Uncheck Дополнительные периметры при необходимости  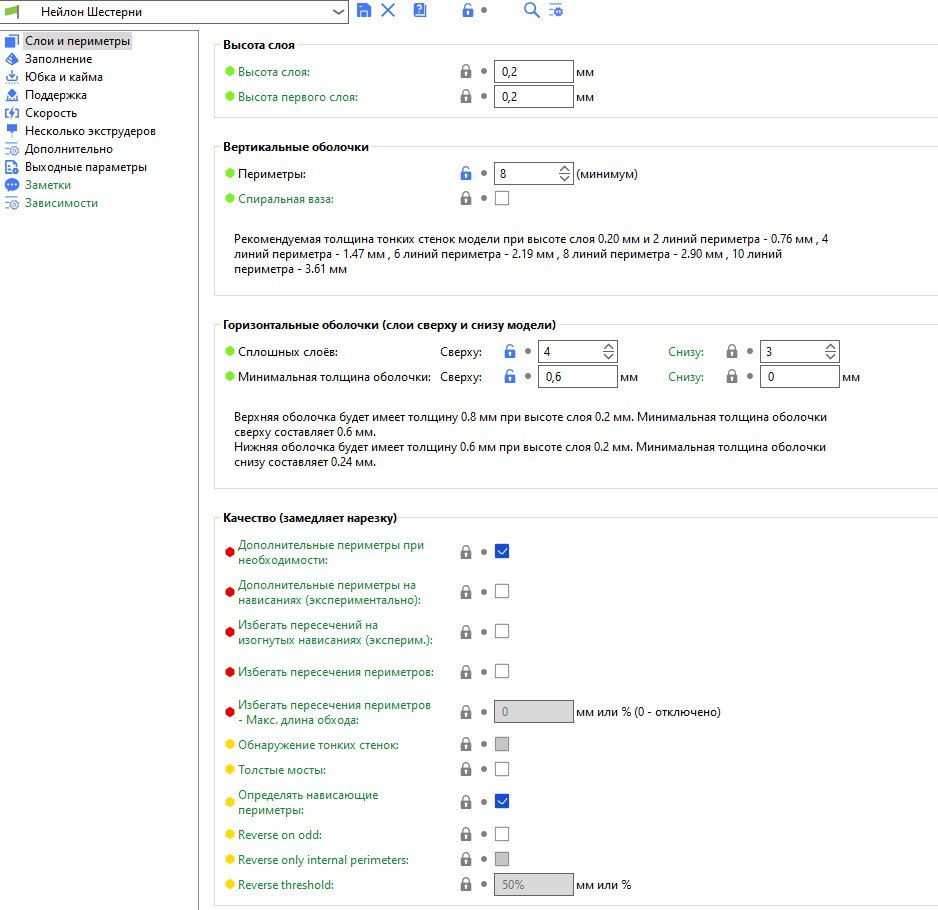(502, 551)
